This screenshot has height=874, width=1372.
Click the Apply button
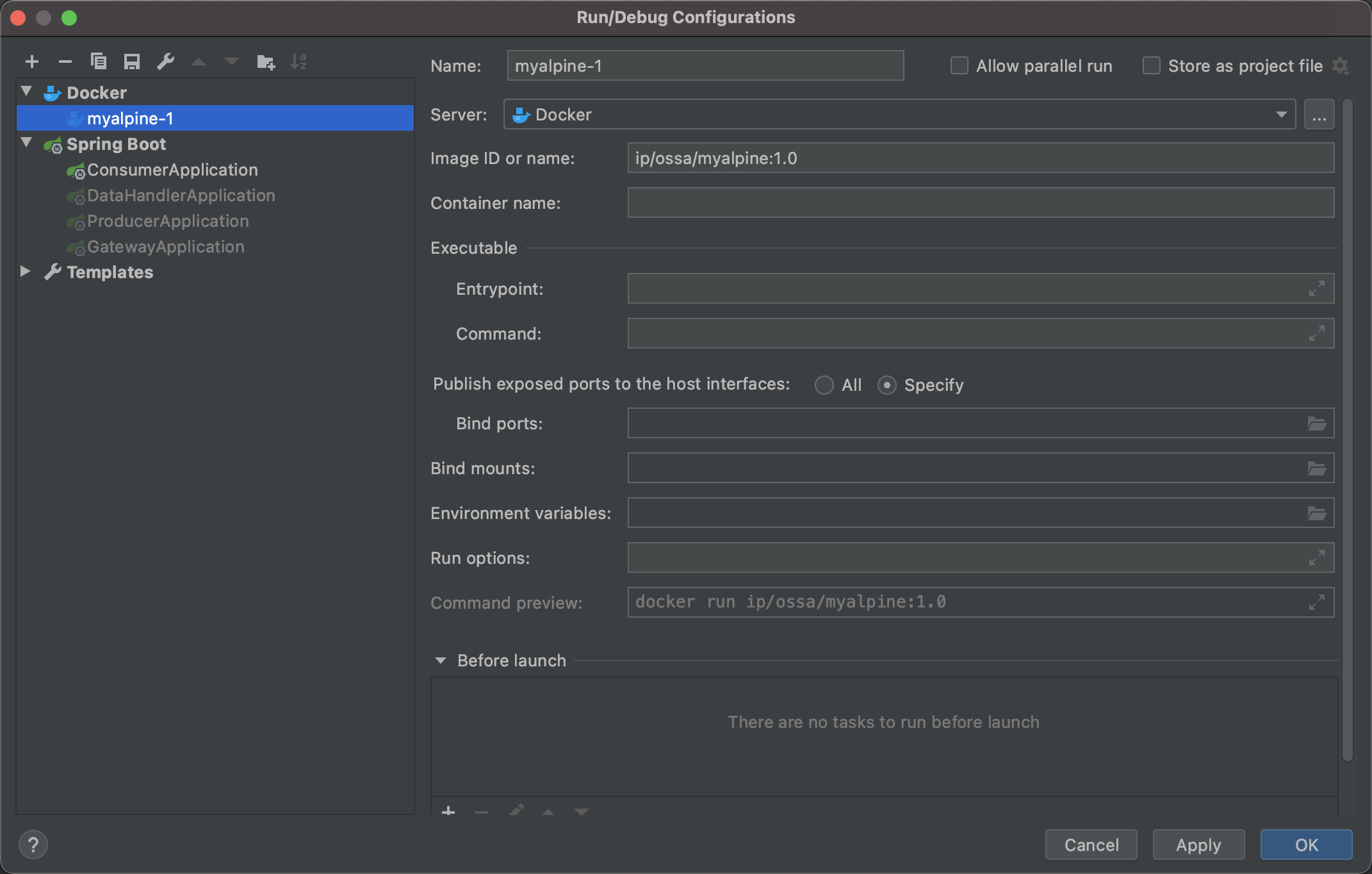pyautogui.click(x=1199, y=845)
